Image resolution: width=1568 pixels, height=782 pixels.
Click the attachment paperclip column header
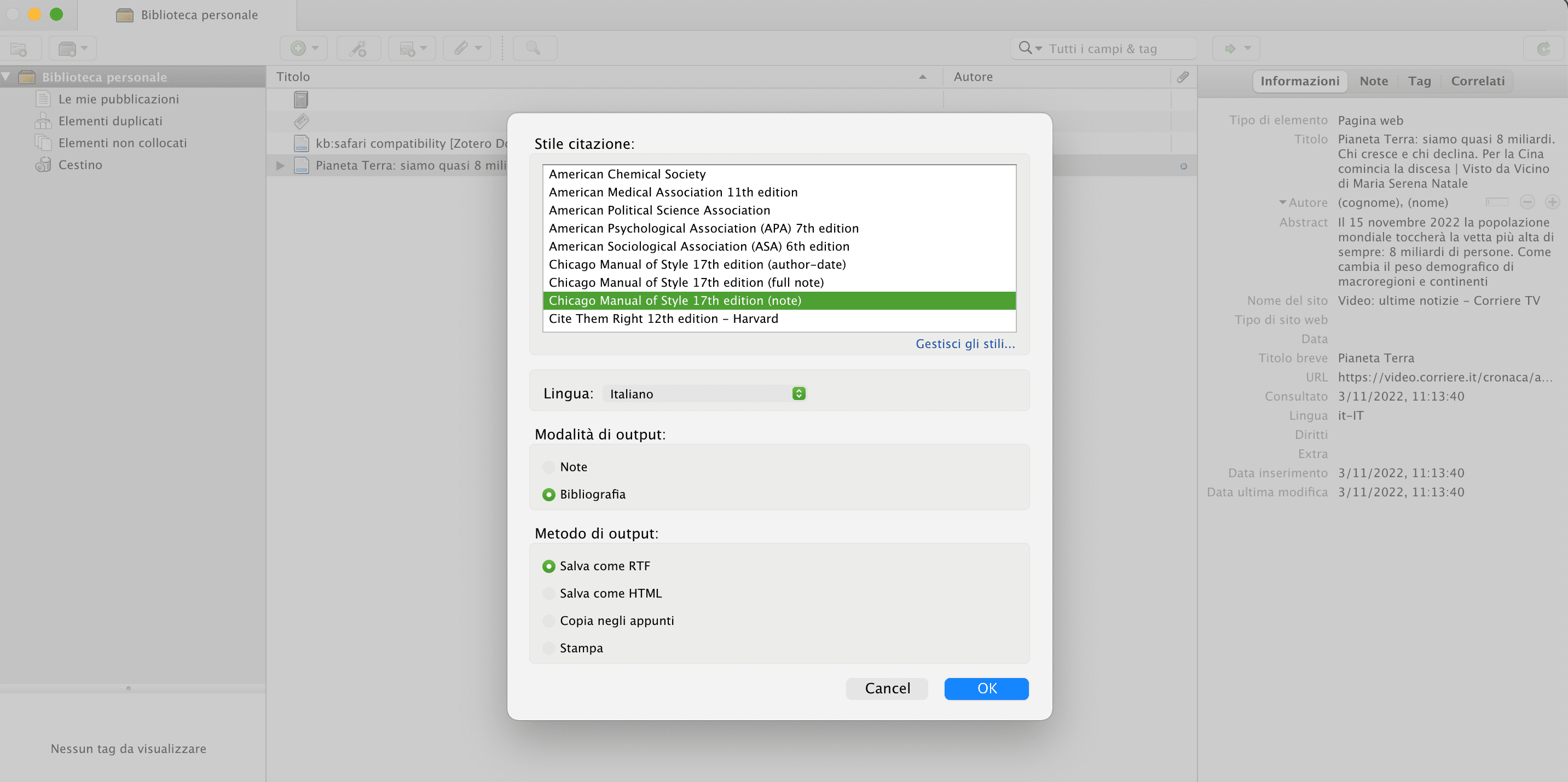(1183, 77)
